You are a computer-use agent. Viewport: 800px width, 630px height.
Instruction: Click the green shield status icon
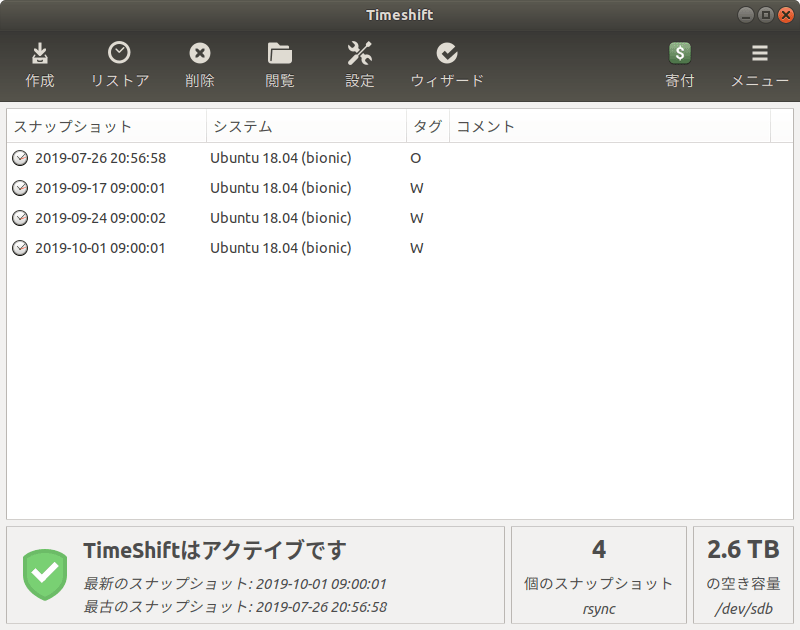[x=45, y=574]
